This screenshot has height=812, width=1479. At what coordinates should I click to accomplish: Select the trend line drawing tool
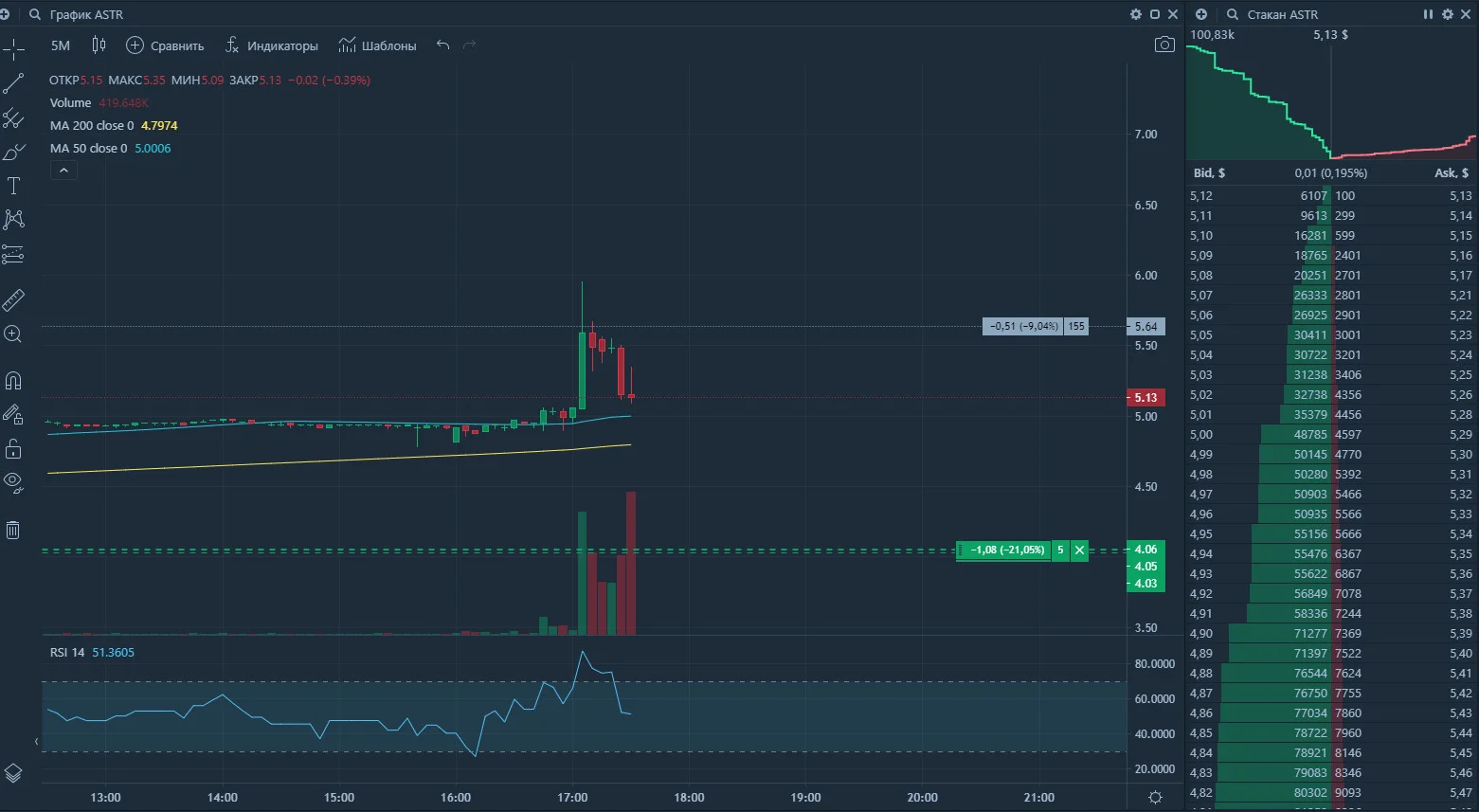point(13,84)
